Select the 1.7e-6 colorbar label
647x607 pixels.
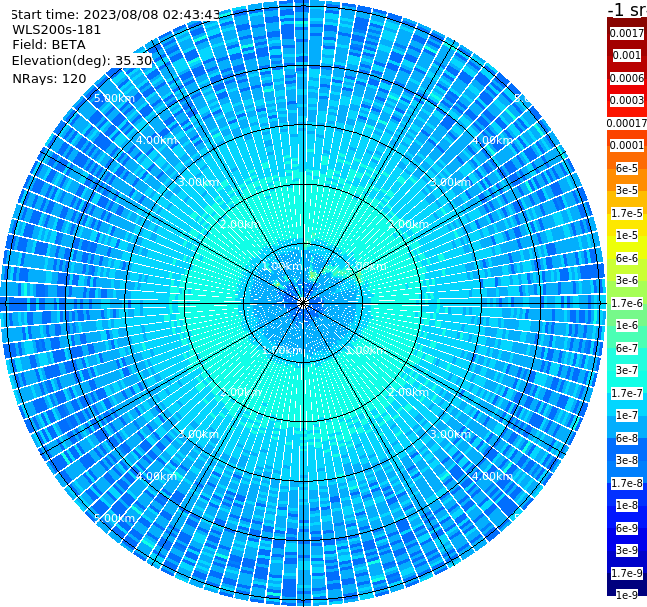pyautogui.click(x=627, y=303)
